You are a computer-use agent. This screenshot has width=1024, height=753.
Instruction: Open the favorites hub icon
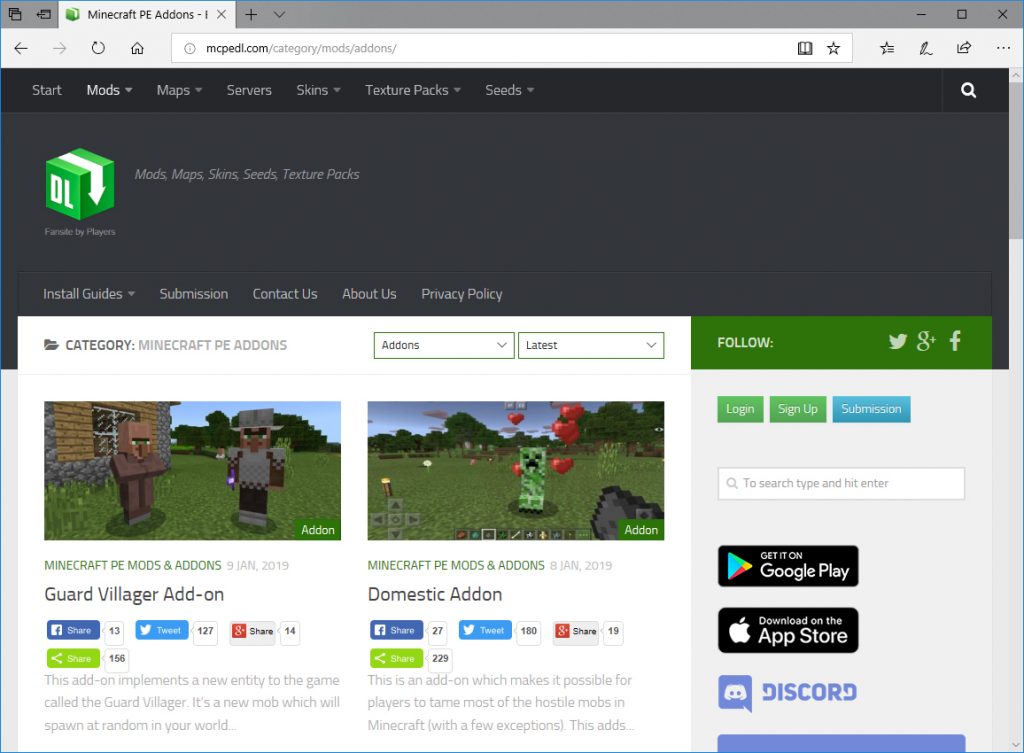point(887,48)
